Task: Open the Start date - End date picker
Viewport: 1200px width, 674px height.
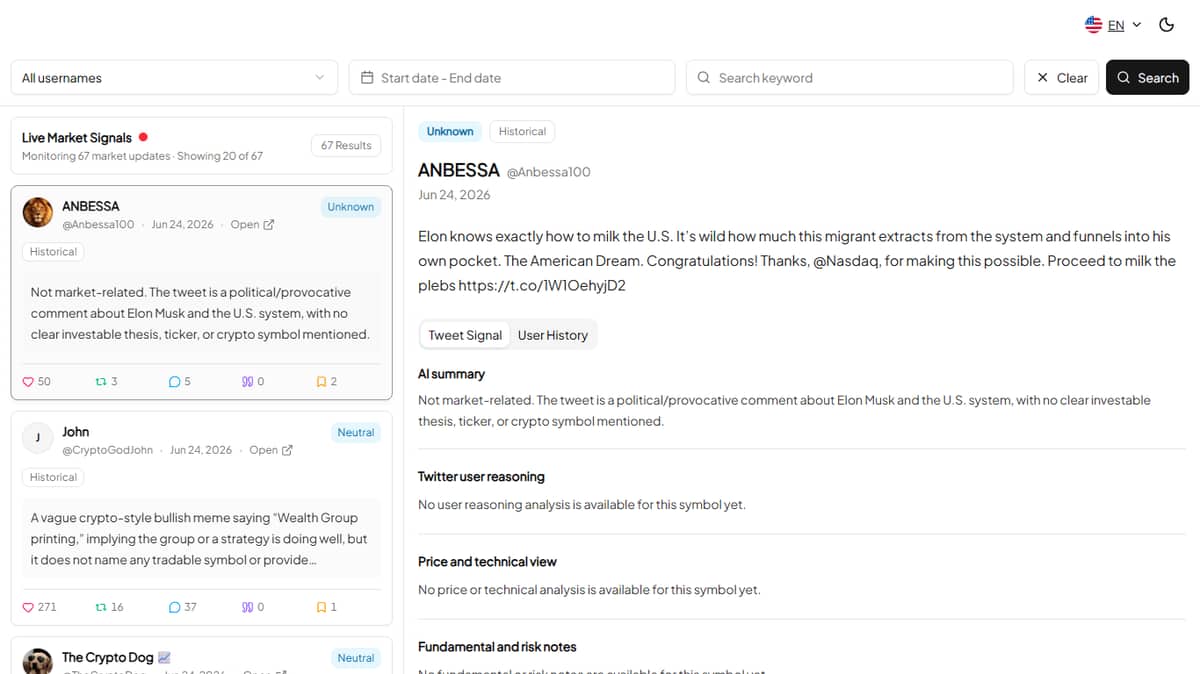Action: [512, 77]
